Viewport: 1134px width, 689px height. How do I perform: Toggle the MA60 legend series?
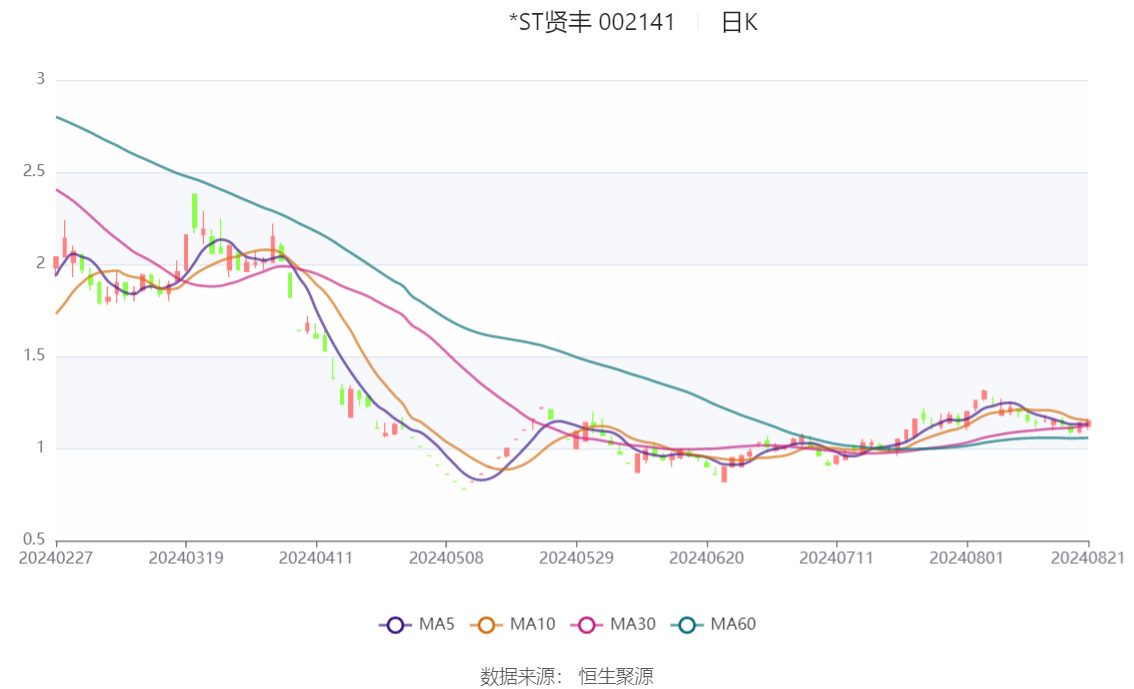pos(714,624)
